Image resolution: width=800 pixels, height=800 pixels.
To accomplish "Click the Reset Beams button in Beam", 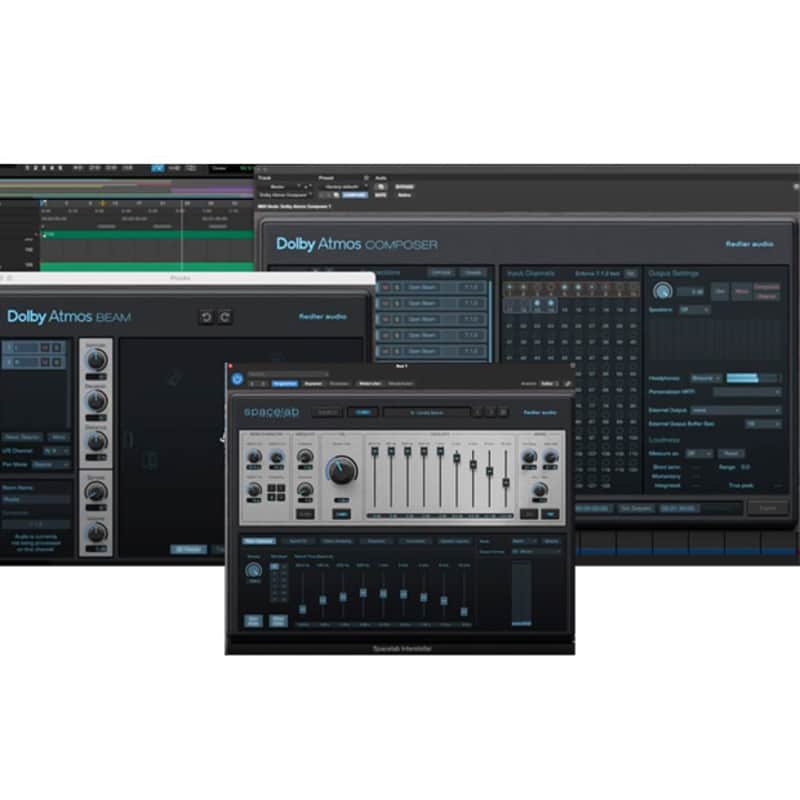I will [22, 437].
